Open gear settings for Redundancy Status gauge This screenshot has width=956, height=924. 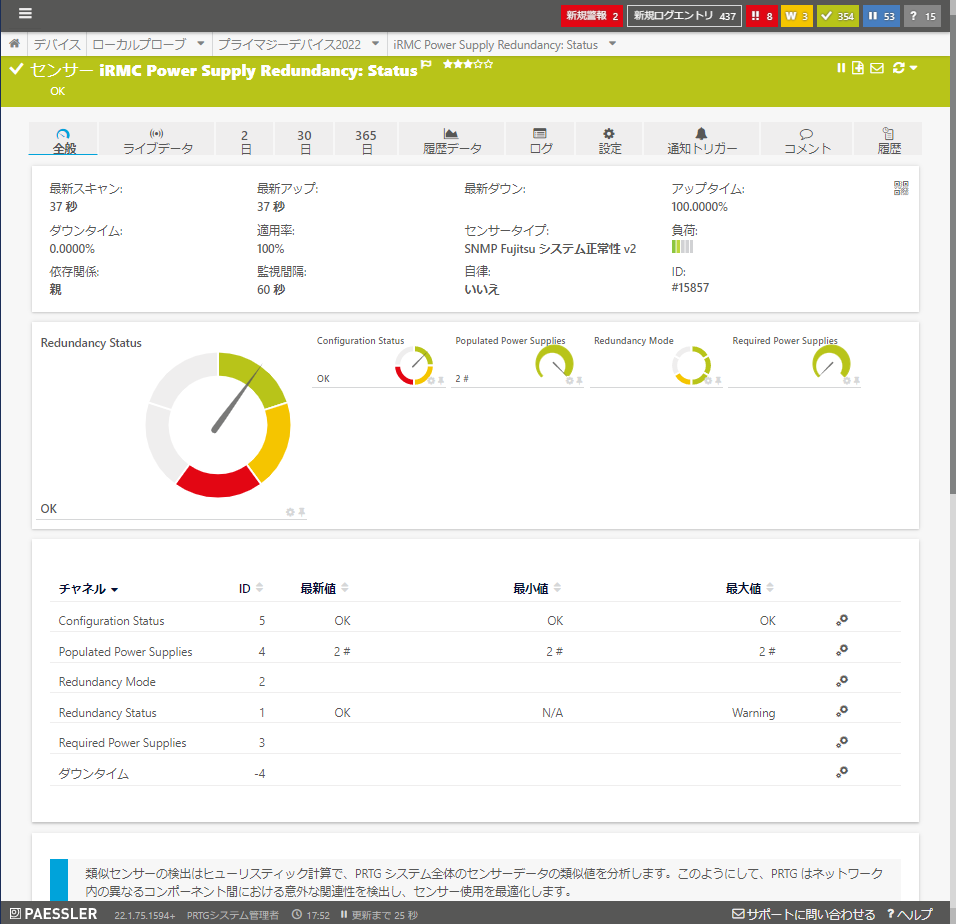[x=290, y=512]
